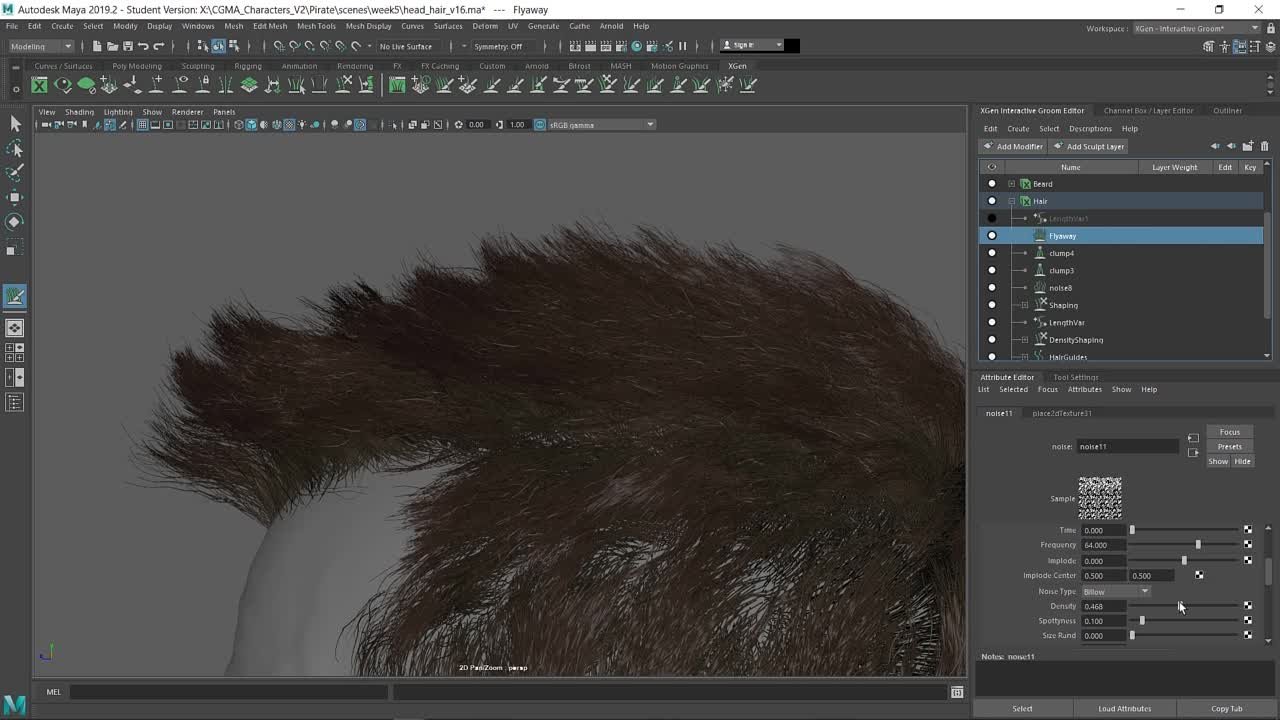Open the Noise Type Billow dropdown
Image resolution: width=1280 pixels, height=720 pixels.
point(1116,591)
